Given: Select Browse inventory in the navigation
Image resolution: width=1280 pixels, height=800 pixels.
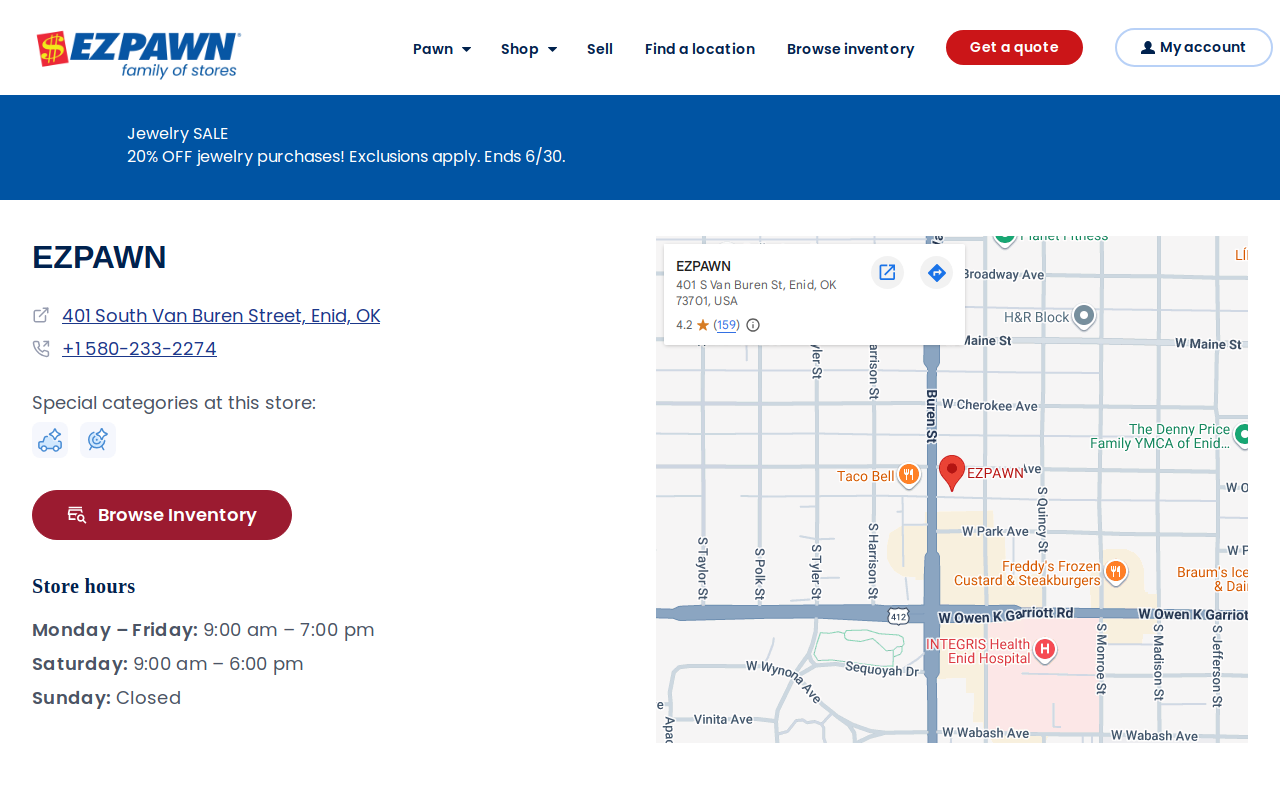Looking at the screenshot, I should tap(850, 49).
